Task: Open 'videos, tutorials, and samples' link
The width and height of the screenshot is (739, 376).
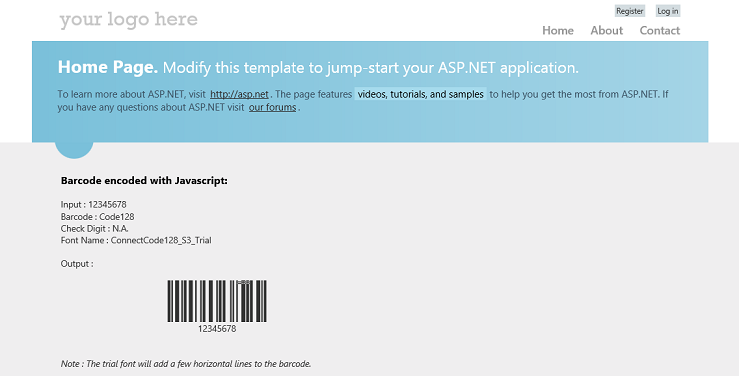Action: click(420, 94)
